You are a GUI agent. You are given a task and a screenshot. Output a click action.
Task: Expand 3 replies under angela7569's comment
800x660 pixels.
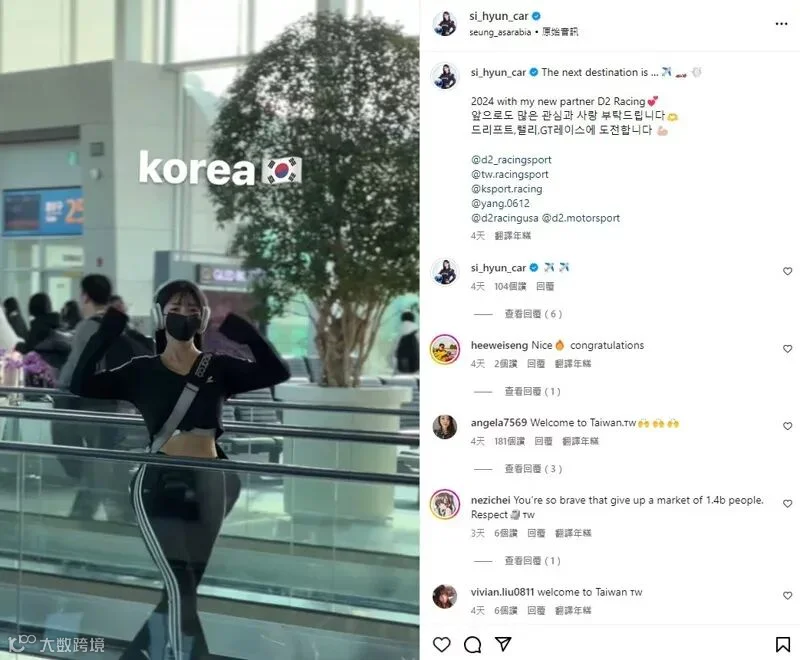point(533,469)
